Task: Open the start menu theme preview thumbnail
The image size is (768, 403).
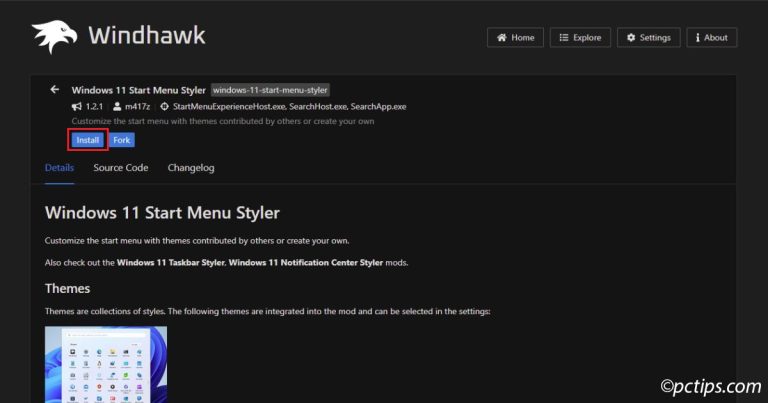Action: (106, 364)
